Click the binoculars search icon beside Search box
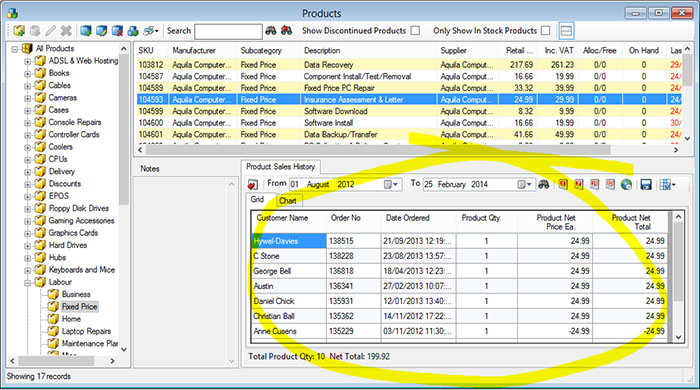This screenshot has height=390, width=700. 271,31
